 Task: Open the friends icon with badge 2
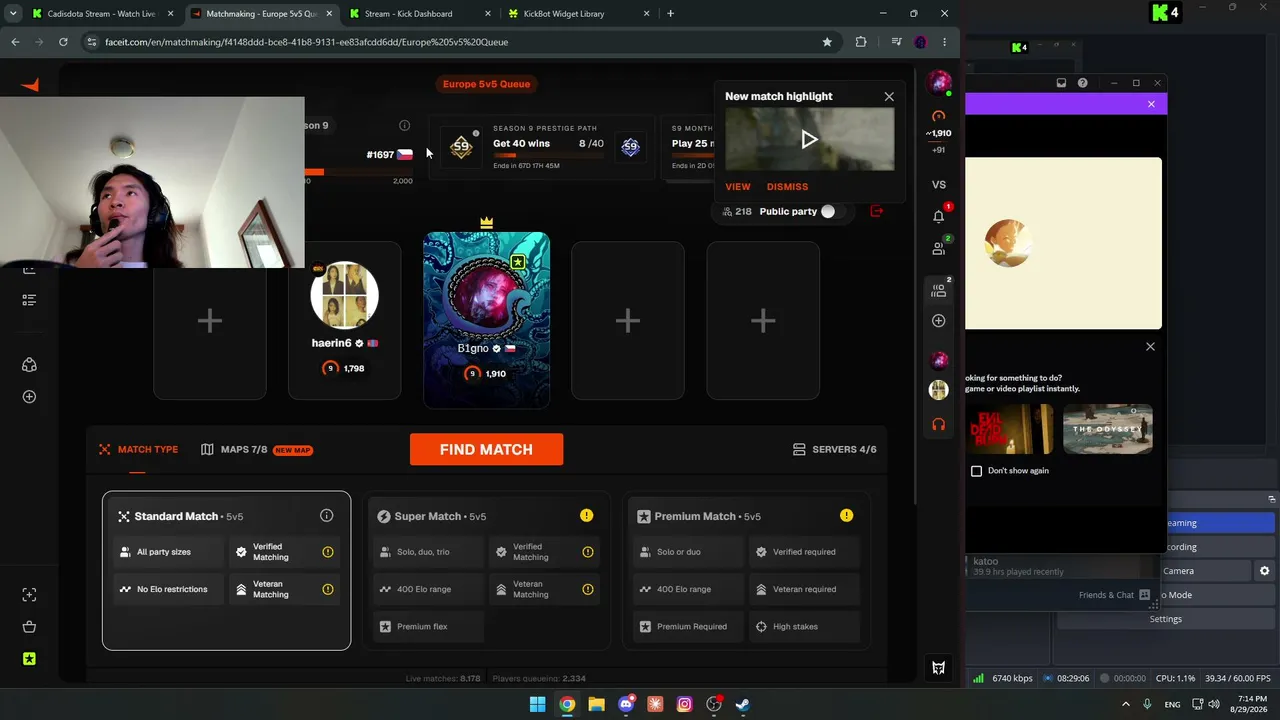coord(938,248)
